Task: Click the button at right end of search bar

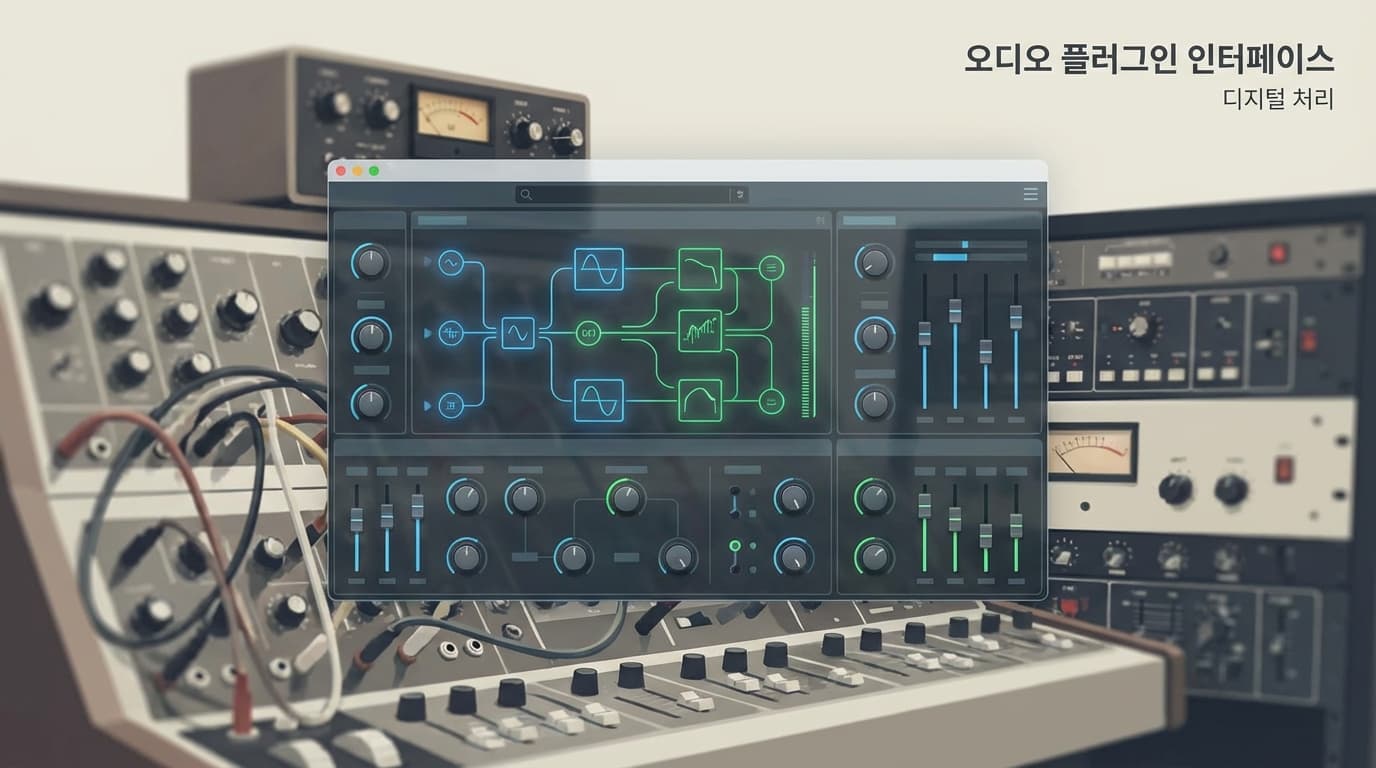Action: click(x=740, y=195)
